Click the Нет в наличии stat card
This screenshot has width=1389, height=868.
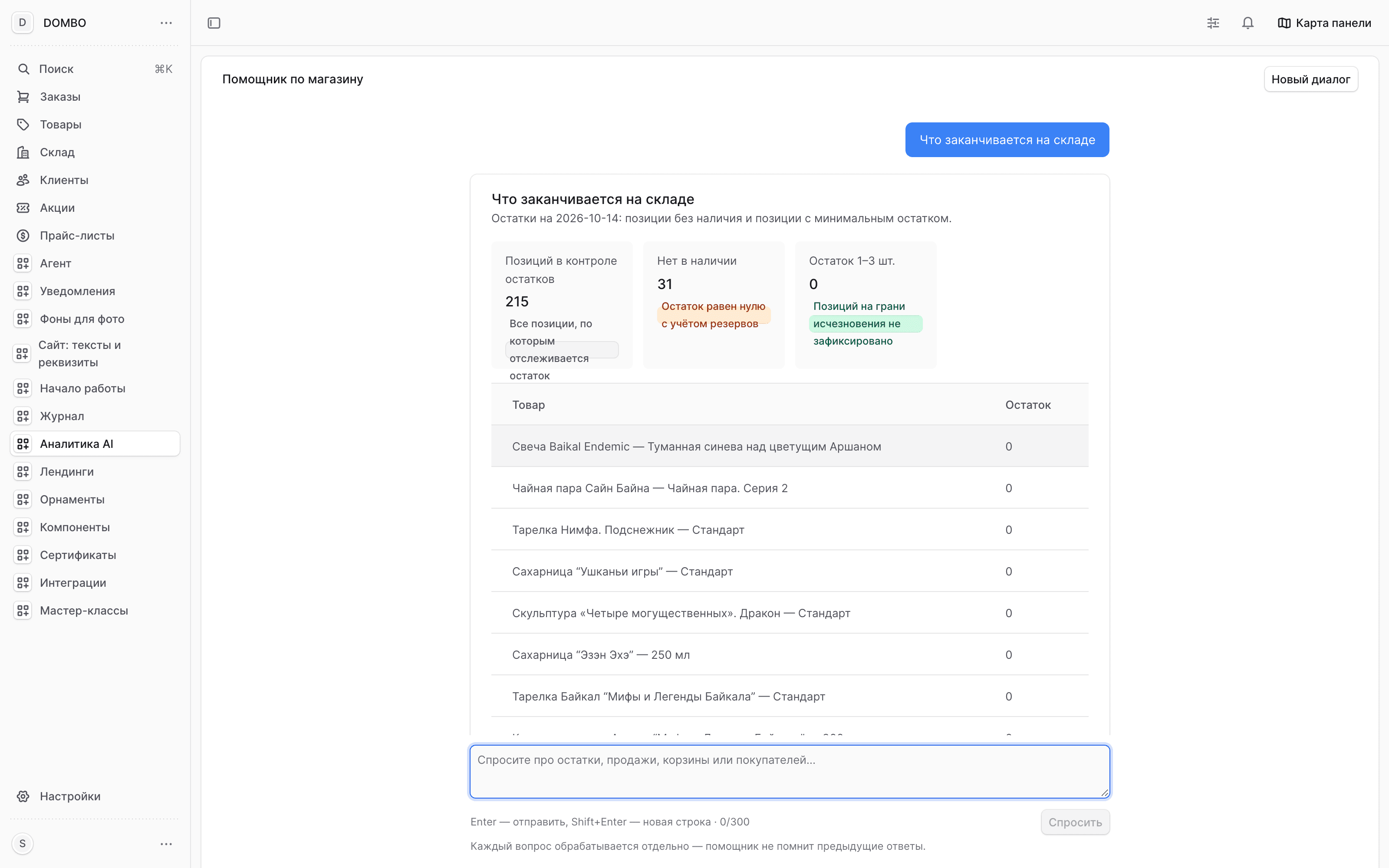coord(714,305)
